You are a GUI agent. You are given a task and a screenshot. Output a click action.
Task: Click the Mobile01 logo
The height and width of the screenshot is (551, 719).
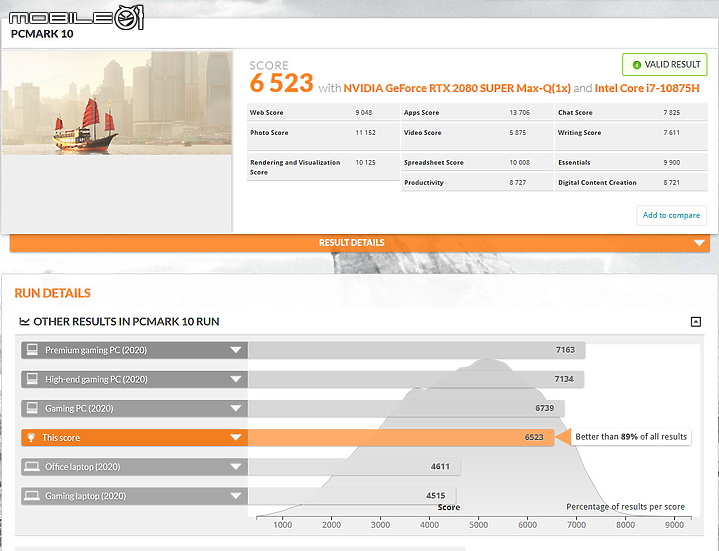(76, 17)
